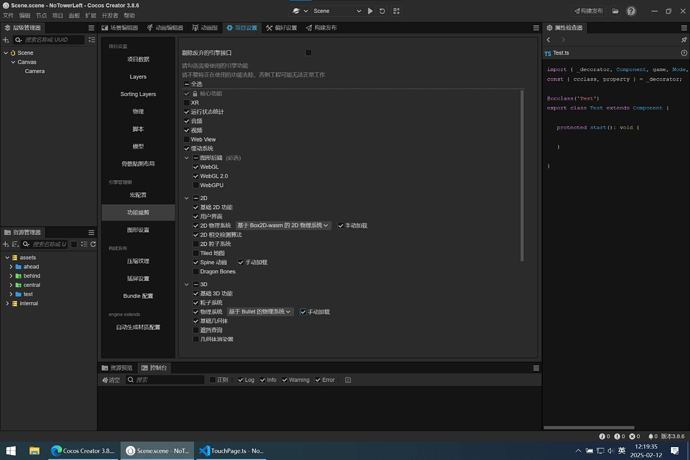
Task: Open the console log file icon
Action: tap(348, 380)
